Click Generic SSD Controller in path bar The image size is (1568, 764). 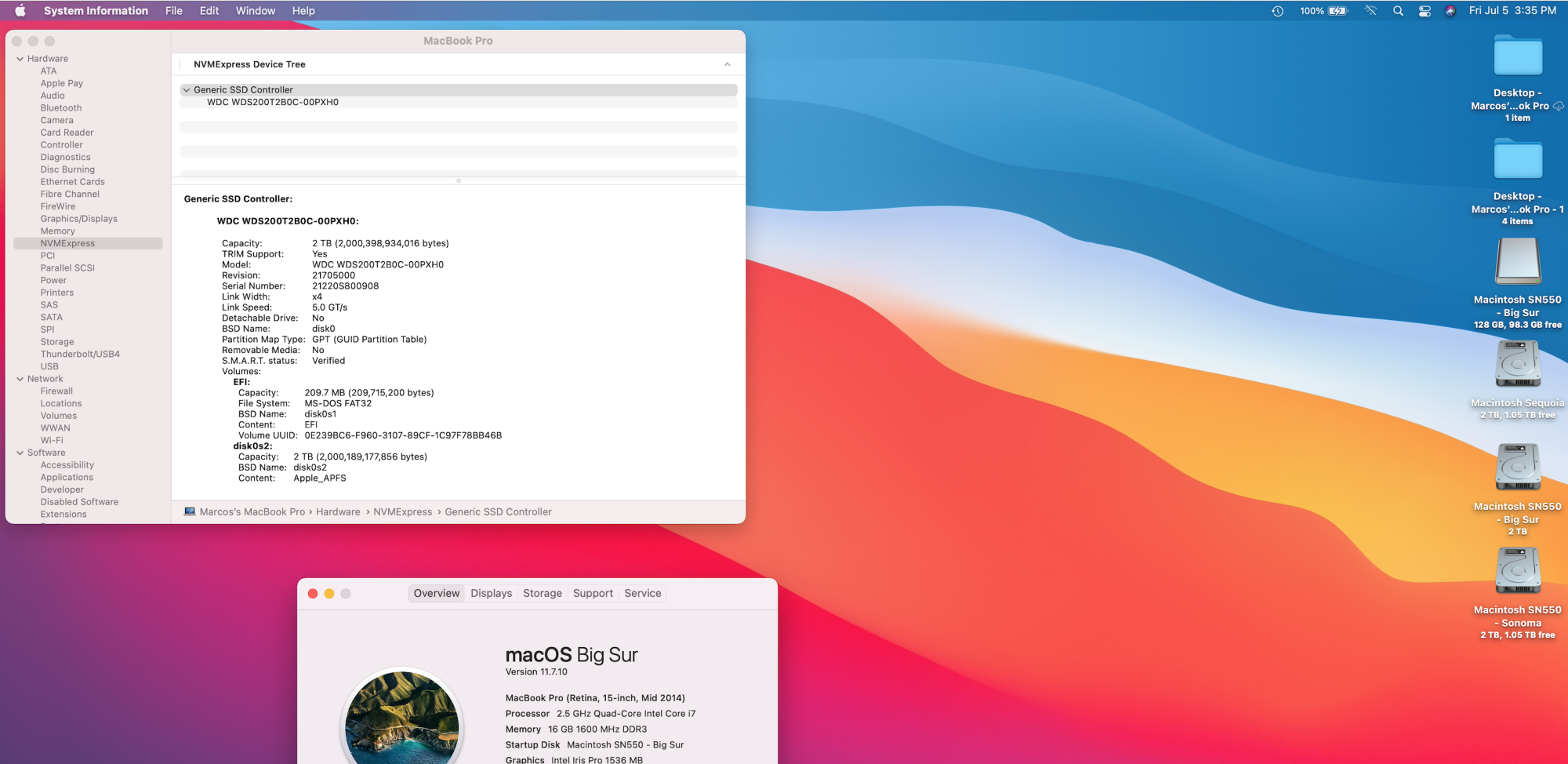point(498,511)
